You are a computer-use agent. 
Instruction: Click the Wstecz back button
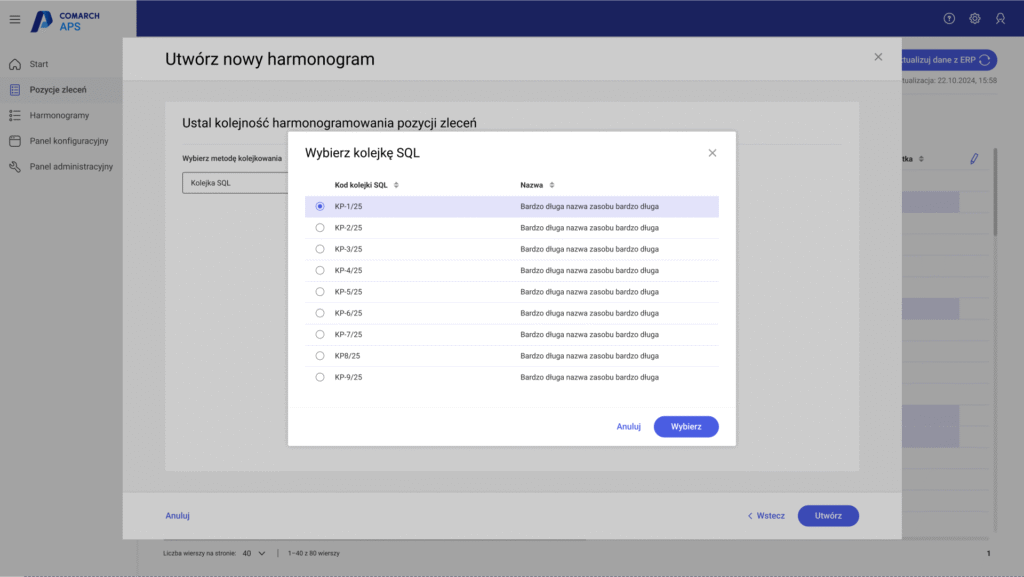click(766, 516)
